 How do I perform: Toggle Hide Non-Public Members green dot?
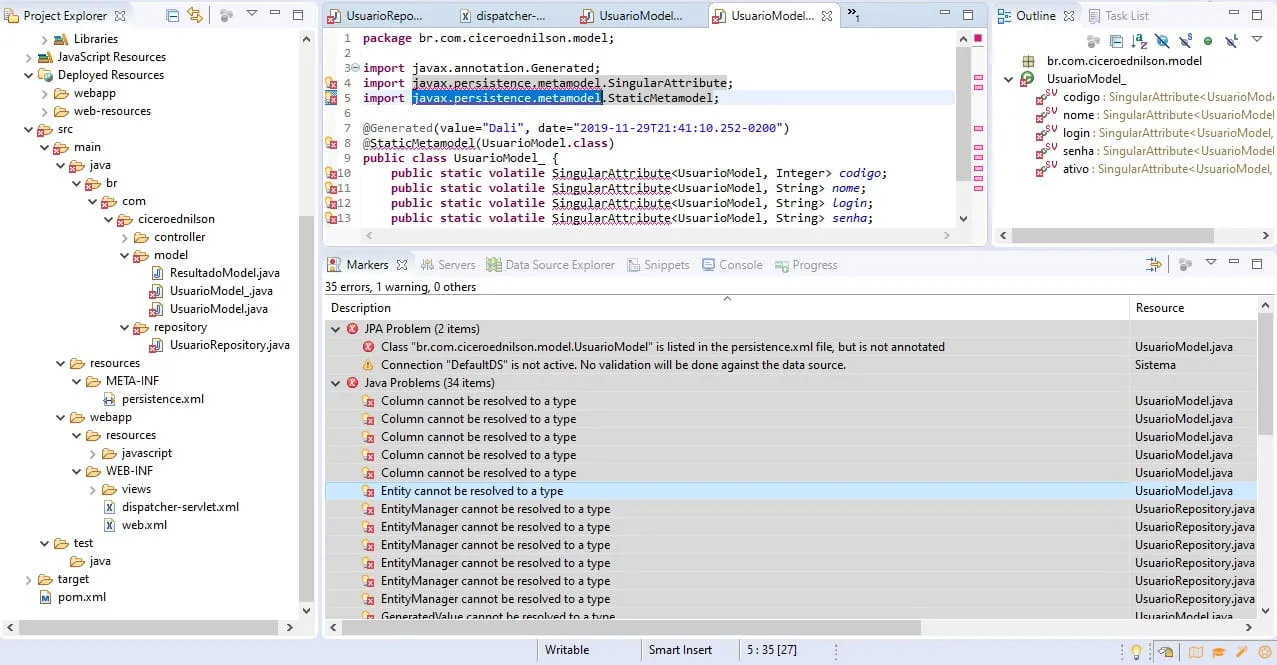(x=1208, y=41)
